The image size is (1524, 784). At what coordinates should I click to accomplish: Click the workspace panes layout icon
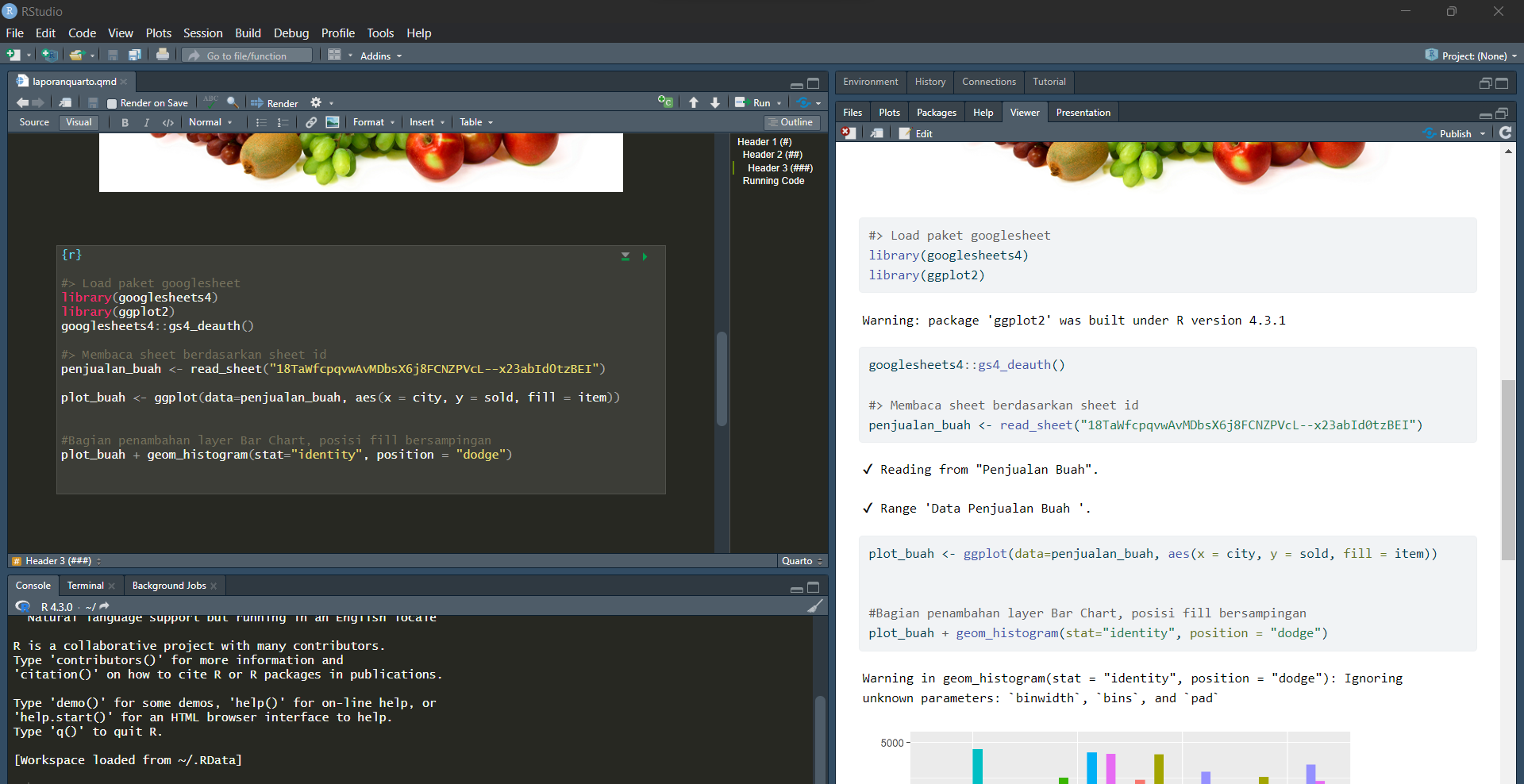click(x=335, y=55)
